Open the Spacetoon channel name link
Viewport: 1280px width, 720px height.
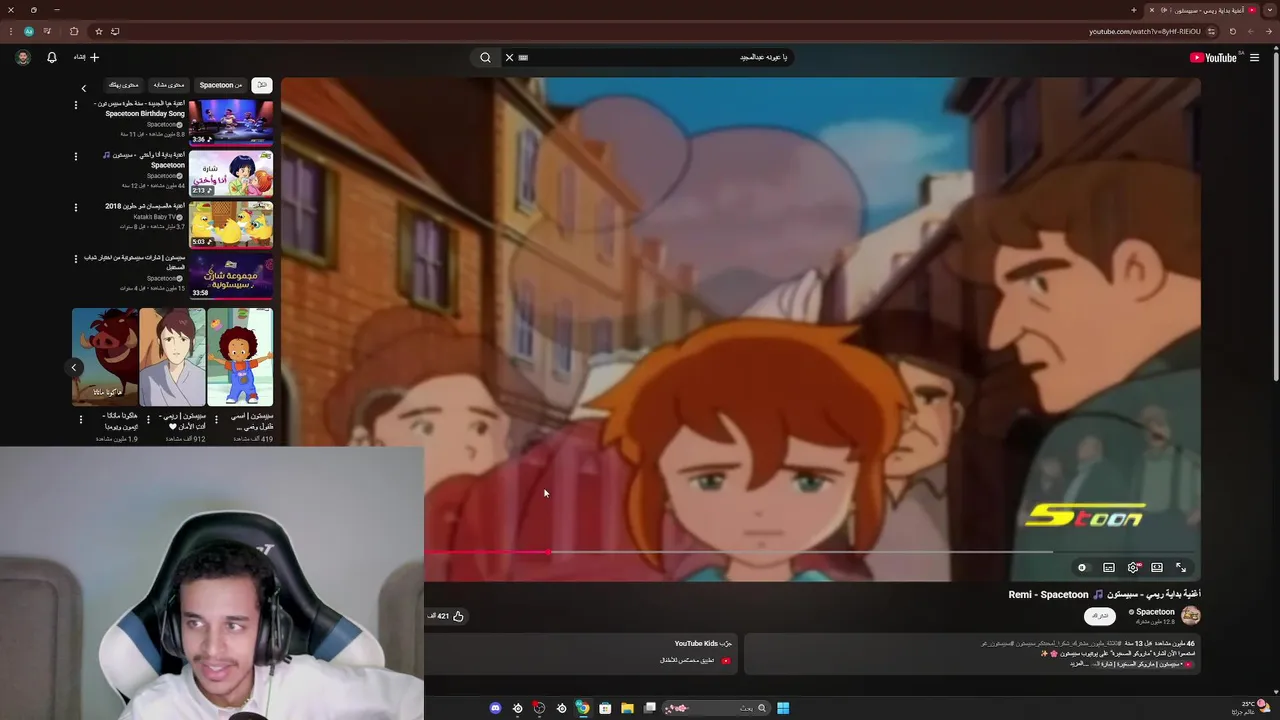tap(1155, 612)
